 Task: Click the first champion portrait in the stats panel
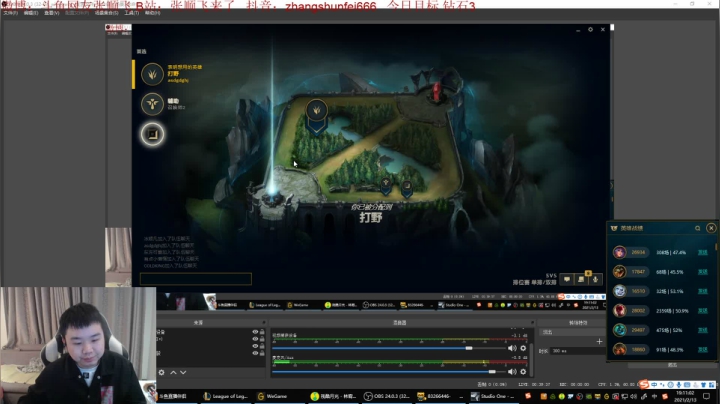(x=619, y=252)
